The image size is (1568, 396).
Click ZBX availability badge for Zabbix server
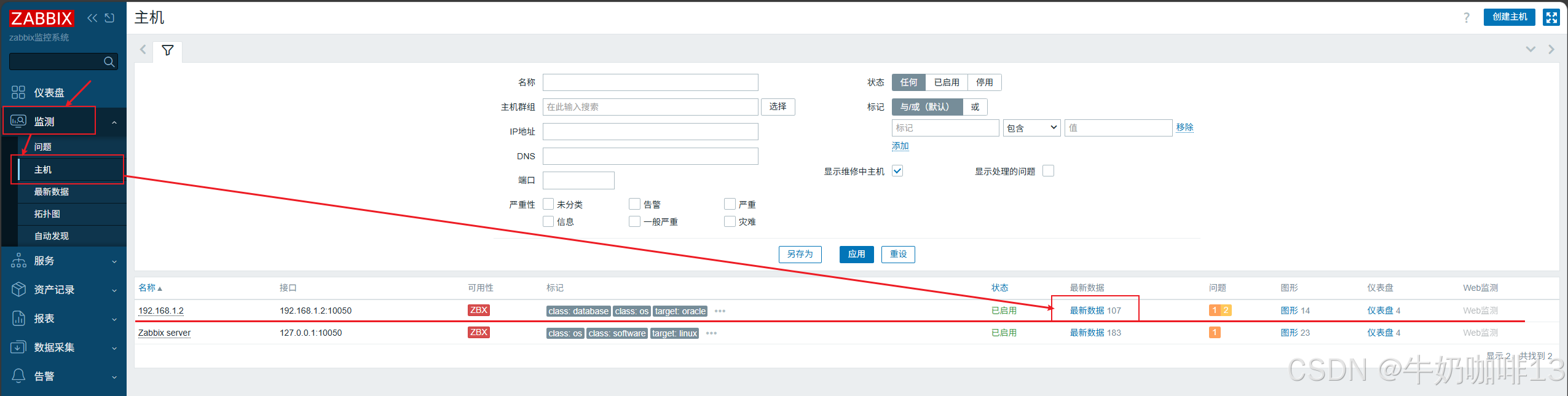pyautogui.click(x=478, y=333)
